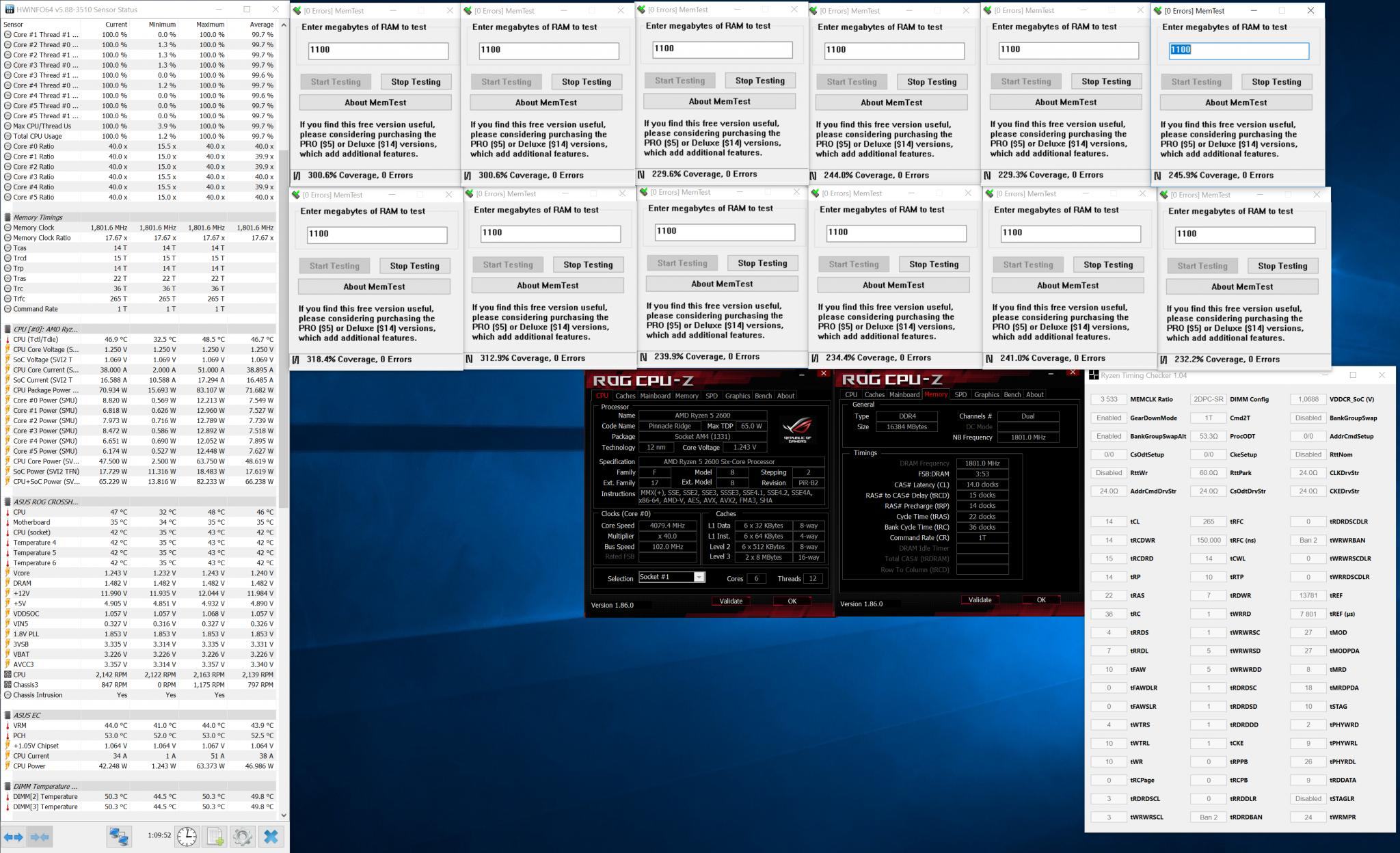
Task: Click the Ryzen Timing Checker title bar icon
Action: point(1094,375)
